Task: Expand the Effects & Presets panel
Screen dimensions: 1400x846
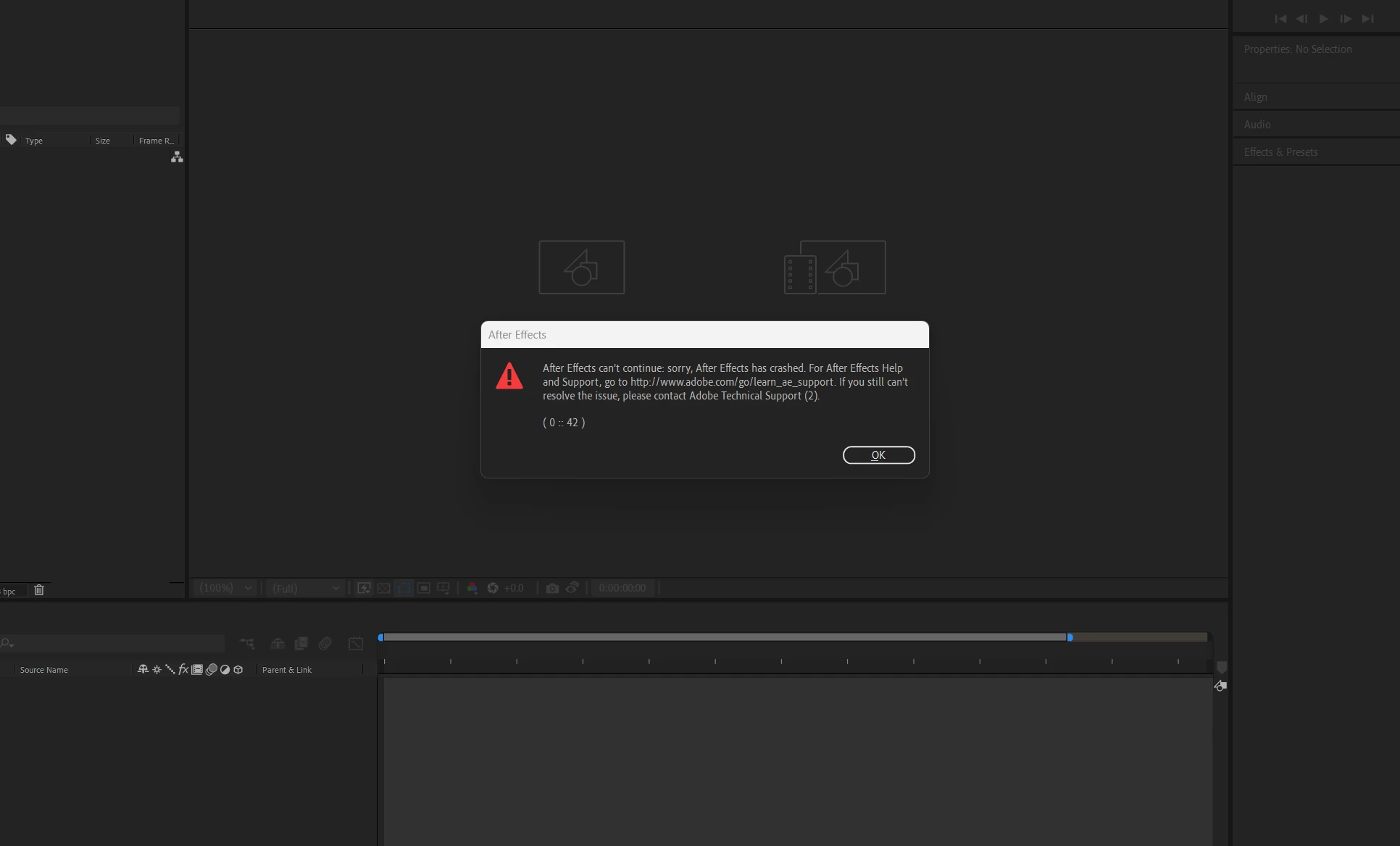Action: pos(1280,152)
